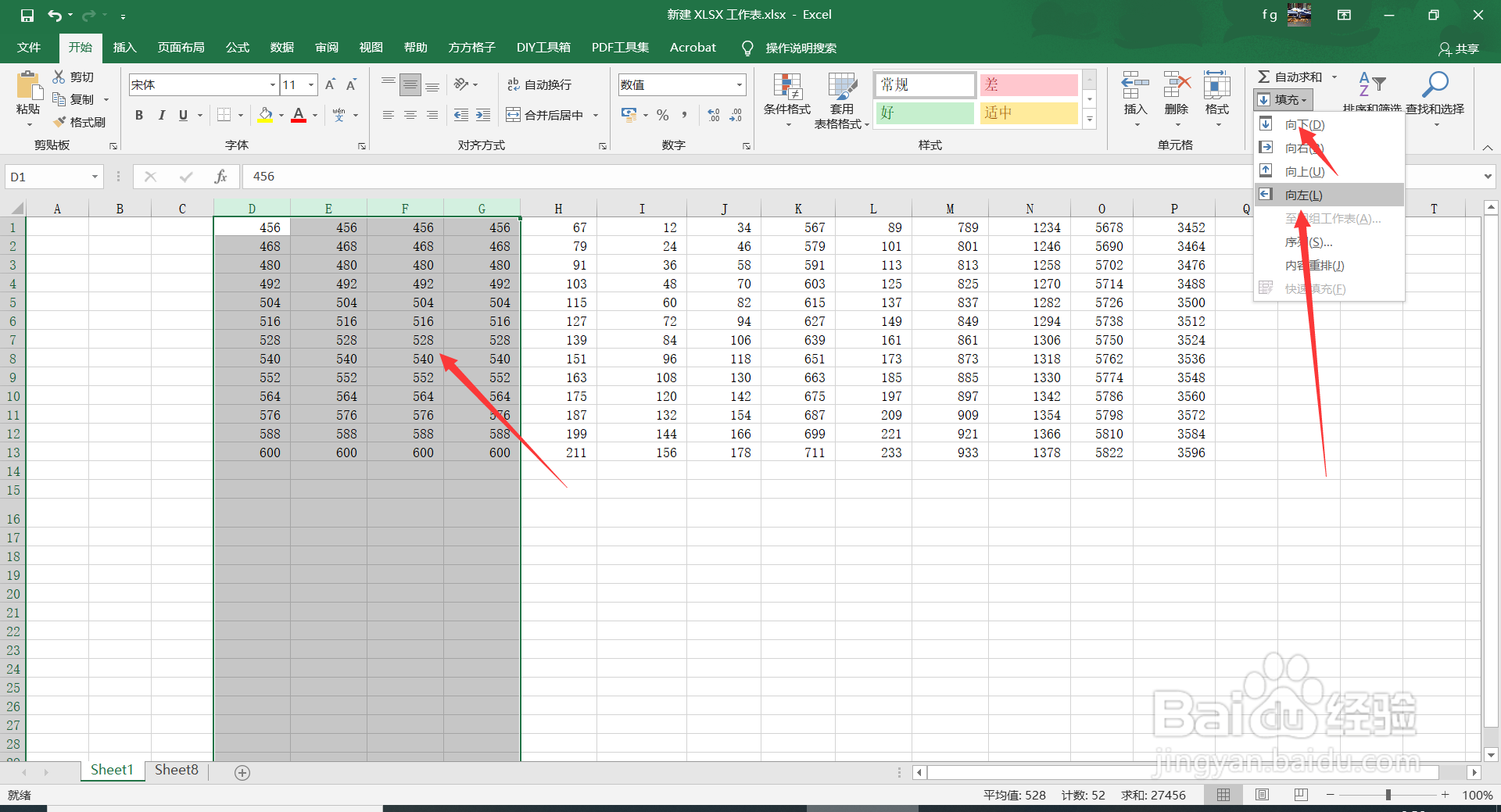Toggle italic formatting

pos(162,115)
